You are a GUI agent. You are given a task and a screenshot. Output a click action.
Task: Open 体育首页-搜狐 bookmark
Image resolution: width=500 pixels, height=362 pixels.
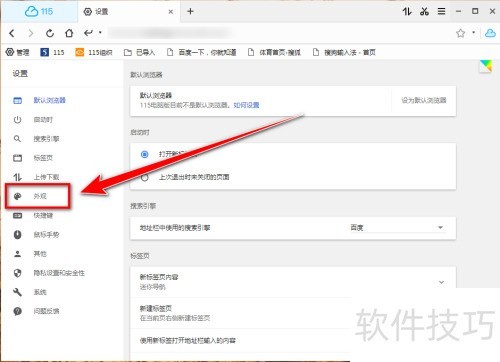[x=274, y=52]
